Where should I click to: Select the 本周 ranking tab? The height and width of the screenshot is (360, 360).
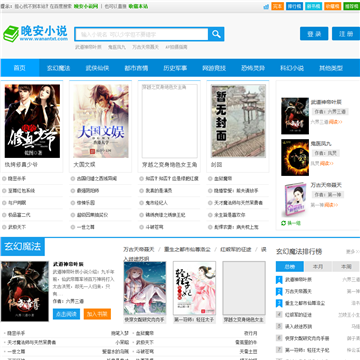(x=346, y=267)
